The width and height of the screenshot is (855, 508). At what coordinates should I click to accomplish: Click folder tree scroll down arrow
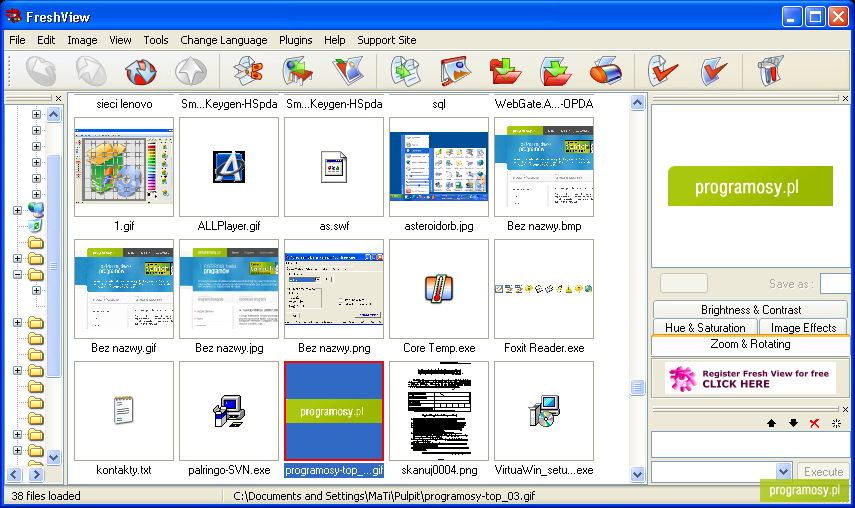point(53,457)
